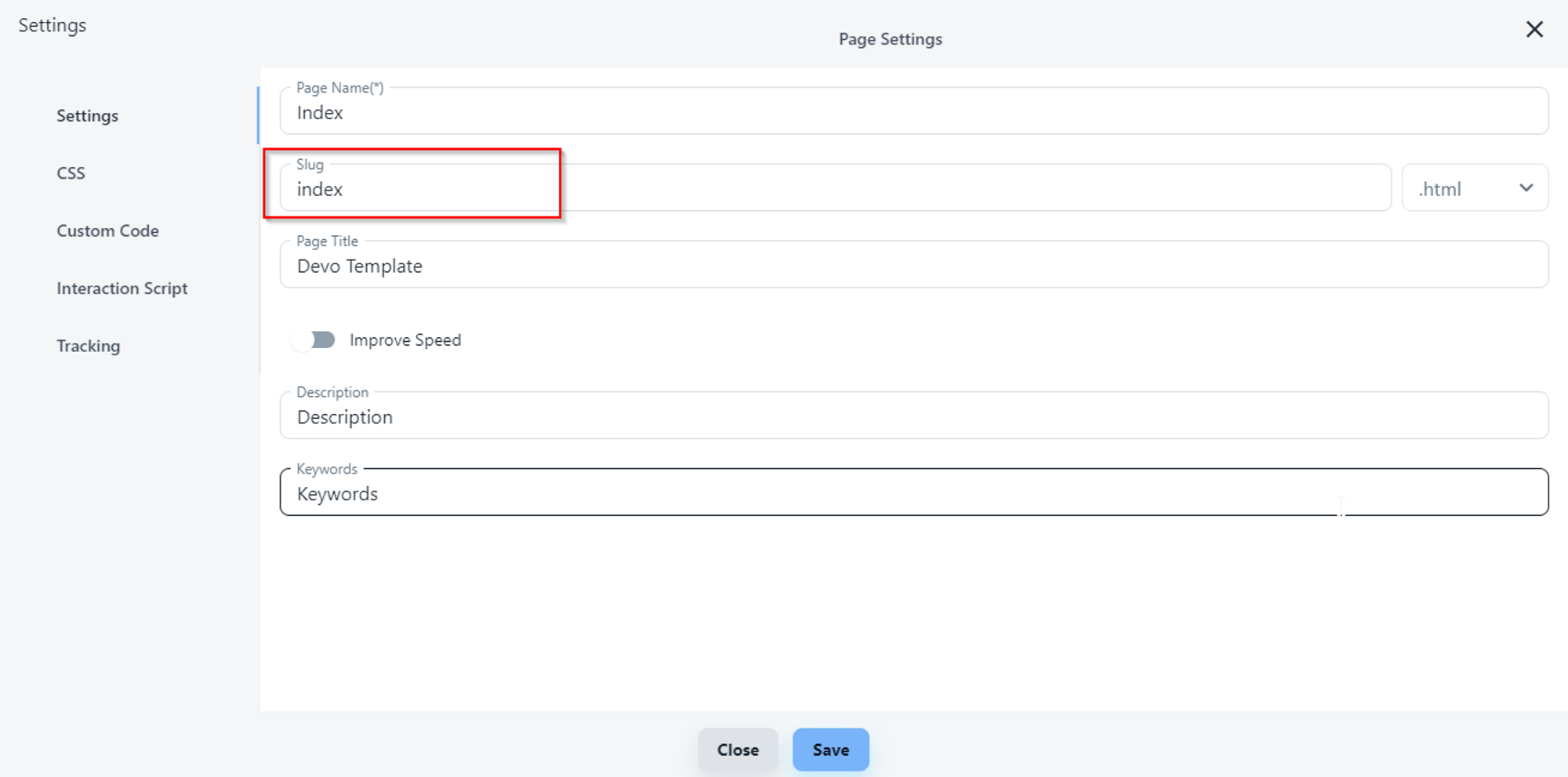Click the grey Close button
Image resolution: width=1568 pixels, height=777 pixels.
click(737, 750)
